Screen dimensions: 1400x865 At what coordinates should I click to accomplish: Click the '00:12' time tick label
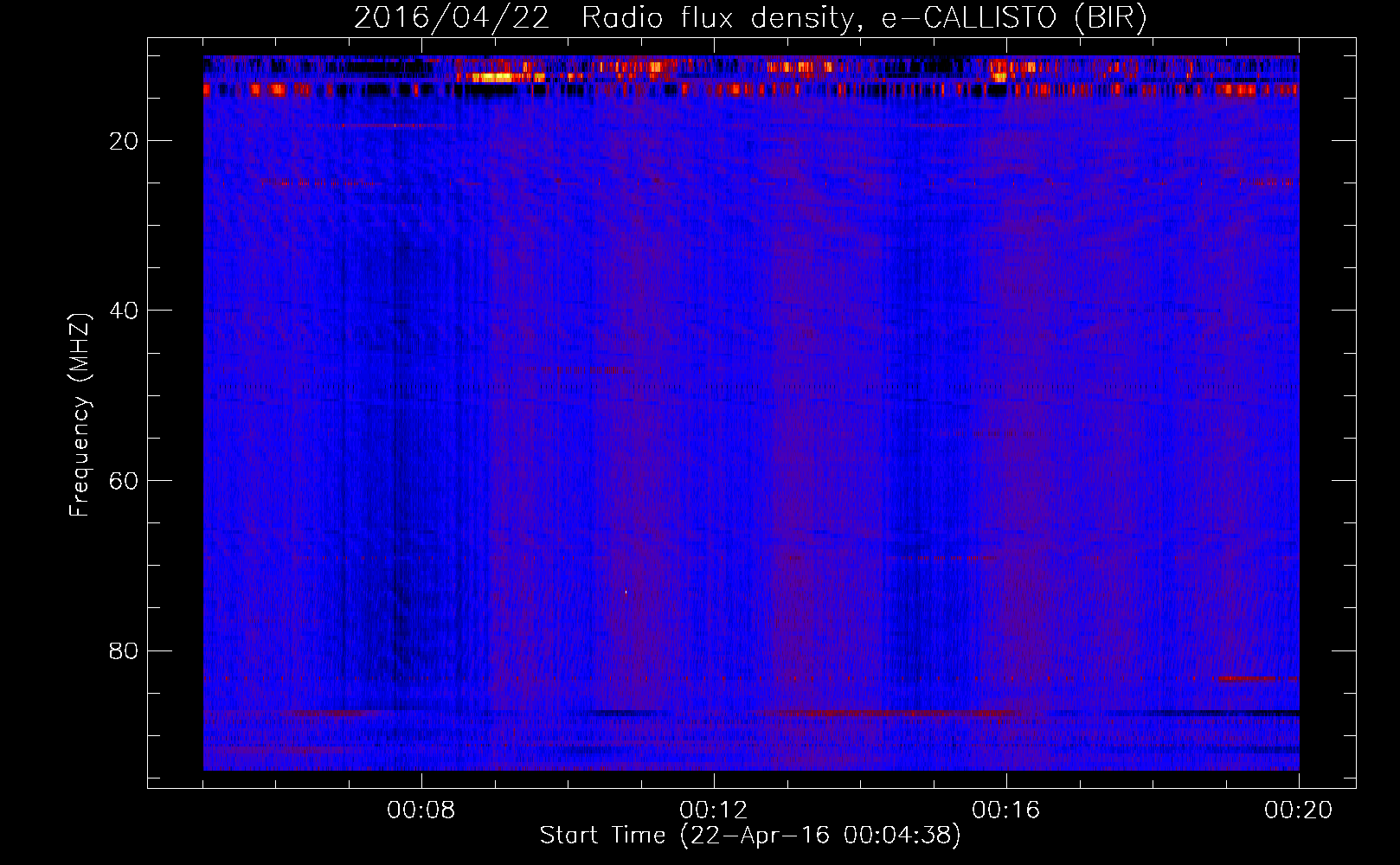coord(714,811)
